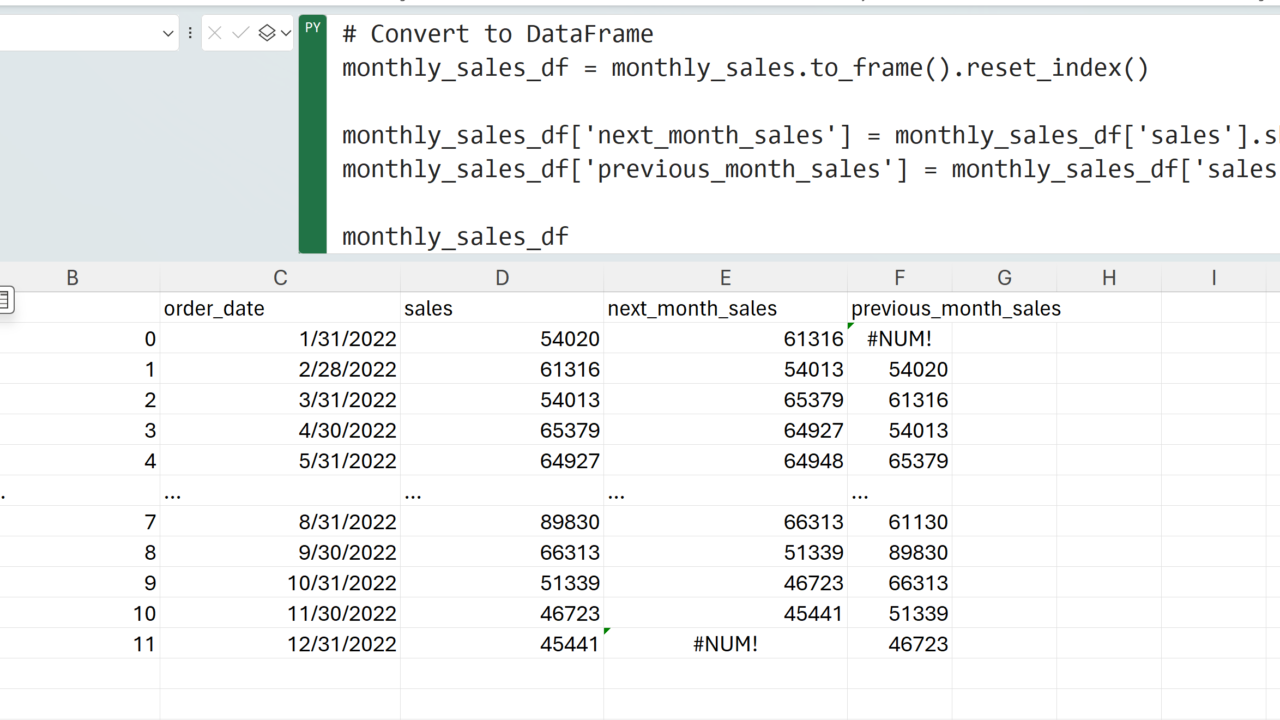1280x720 pixels.
Task: Click the vertical three-dot handle beside Name Box
Action: 190,34
